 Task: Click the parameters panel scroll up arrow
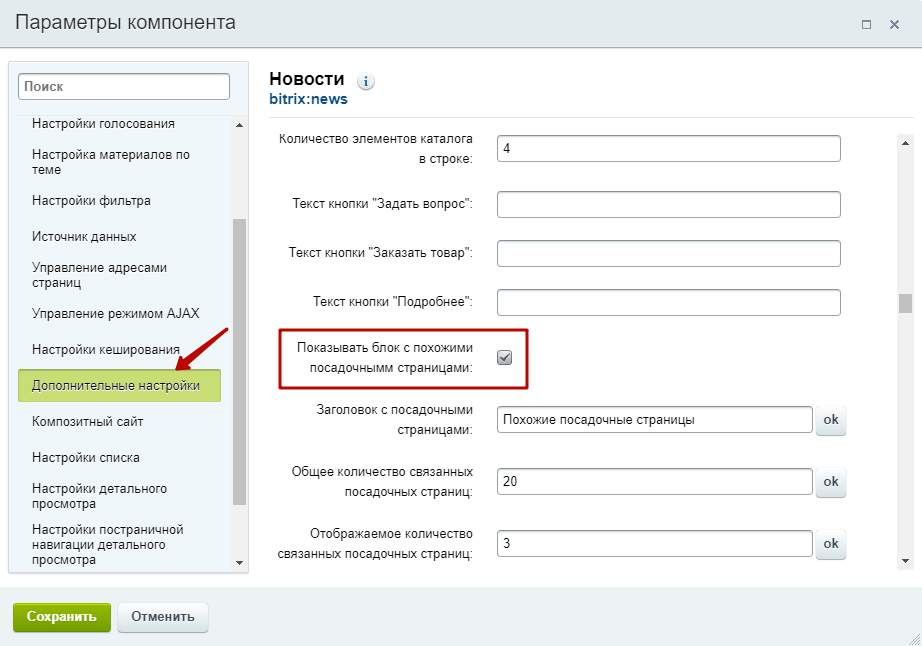pyautogui.click(x=906, y=143)
